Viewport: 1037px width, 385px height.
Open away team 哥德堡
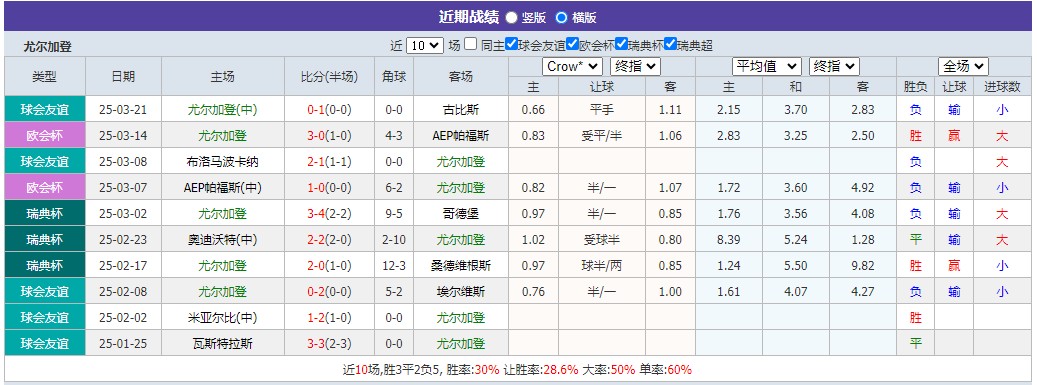coord(460,214)
